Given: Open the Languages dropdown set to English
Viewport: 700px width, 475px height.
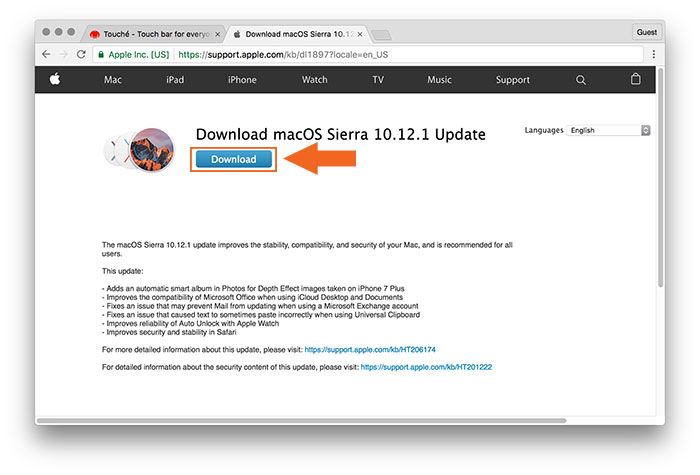Looking at the screenshot, I should coord(608,130).
